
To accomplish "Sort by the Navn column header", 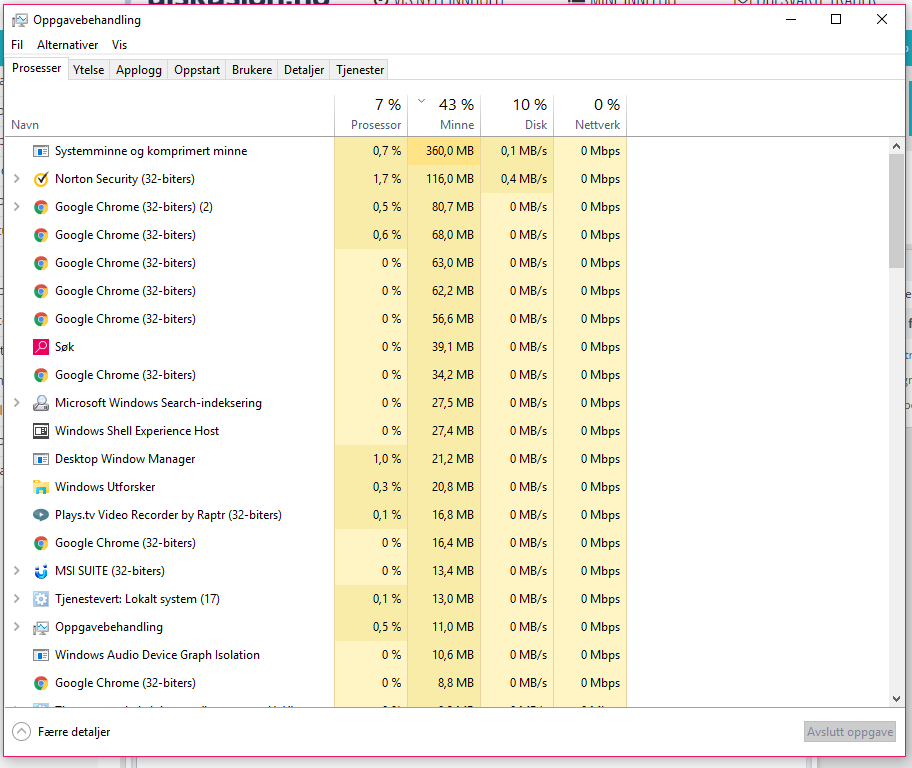I will click(169, 116).
